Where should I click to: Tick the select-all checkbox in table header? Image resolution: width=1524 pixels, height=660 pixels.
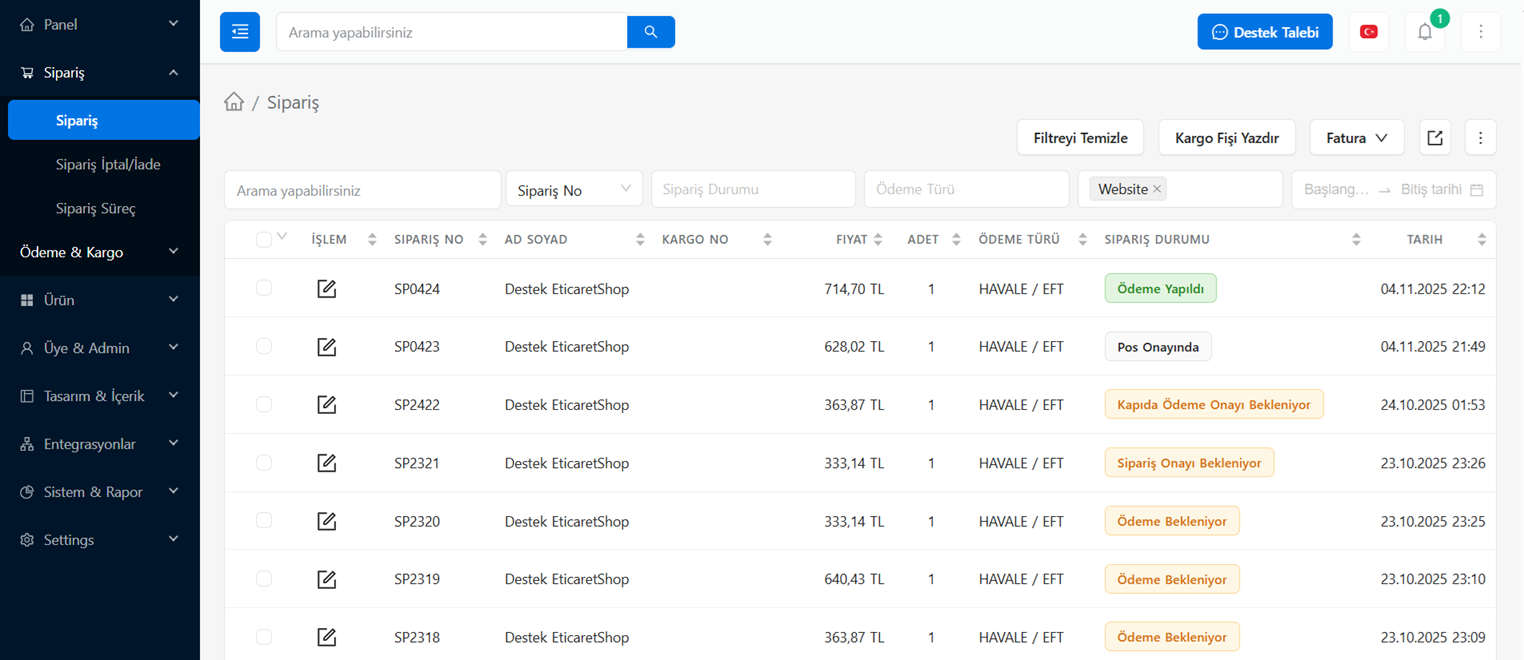point(264,240)
